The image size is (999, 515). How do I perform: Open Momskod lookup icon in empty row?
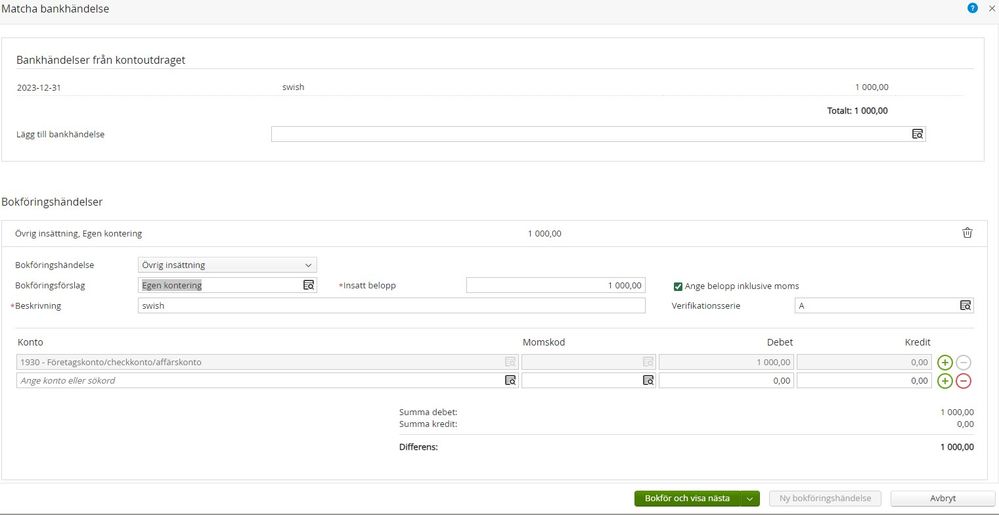tap(647, 381)
